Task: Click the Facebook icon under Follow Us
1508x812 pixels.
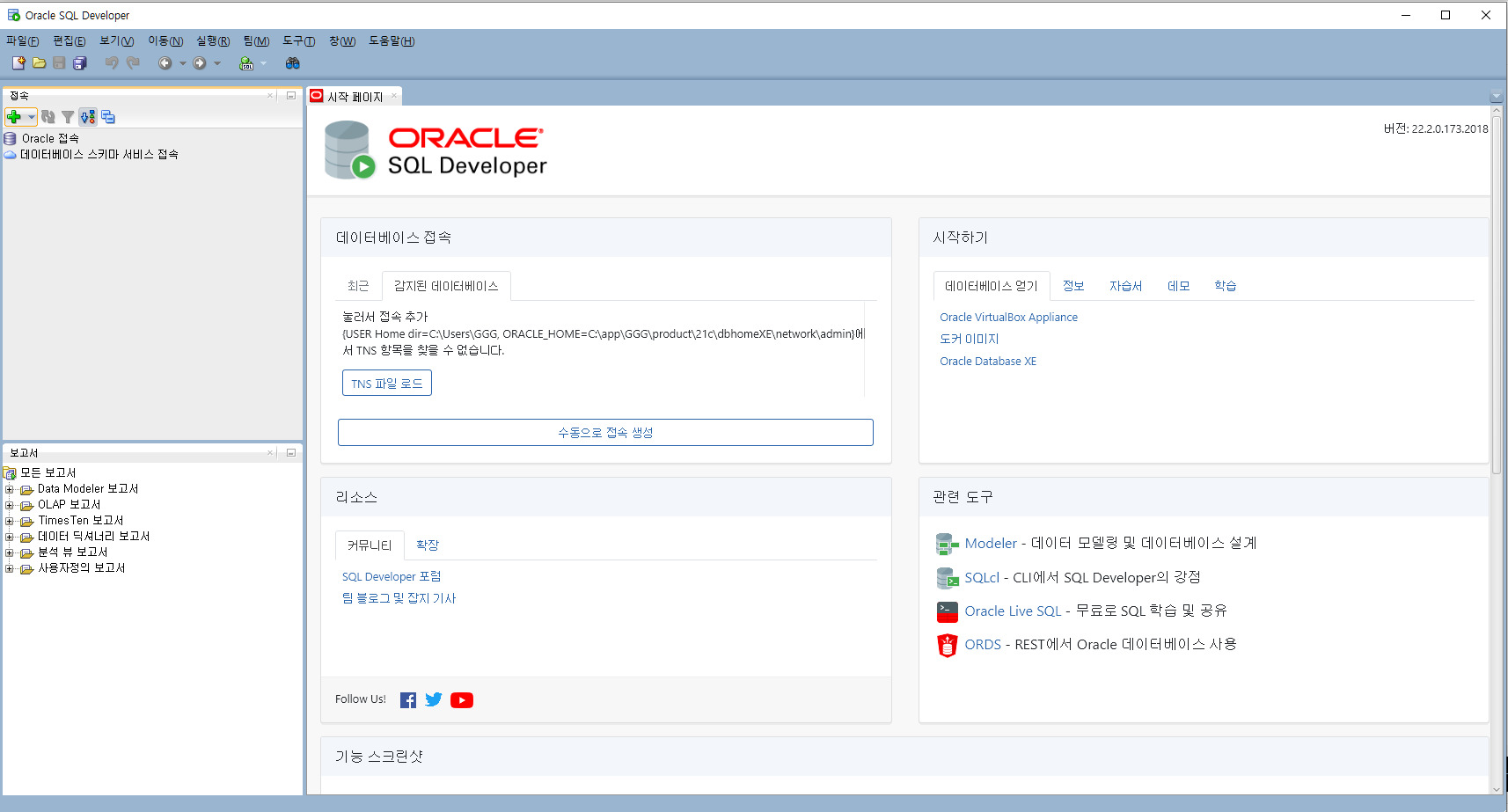Action: (408, 700)
